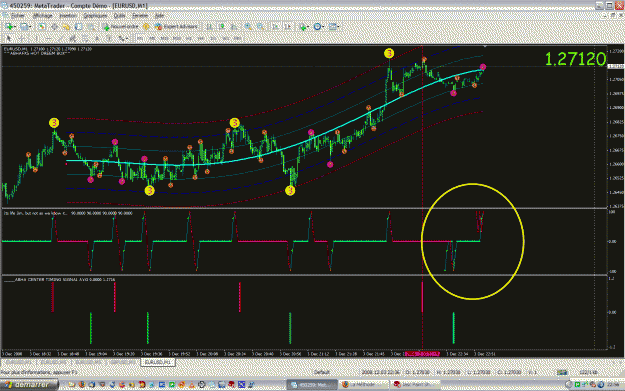Draw a vertical line tool
Screen dimensions: 625x391
(x=36, y=39)
